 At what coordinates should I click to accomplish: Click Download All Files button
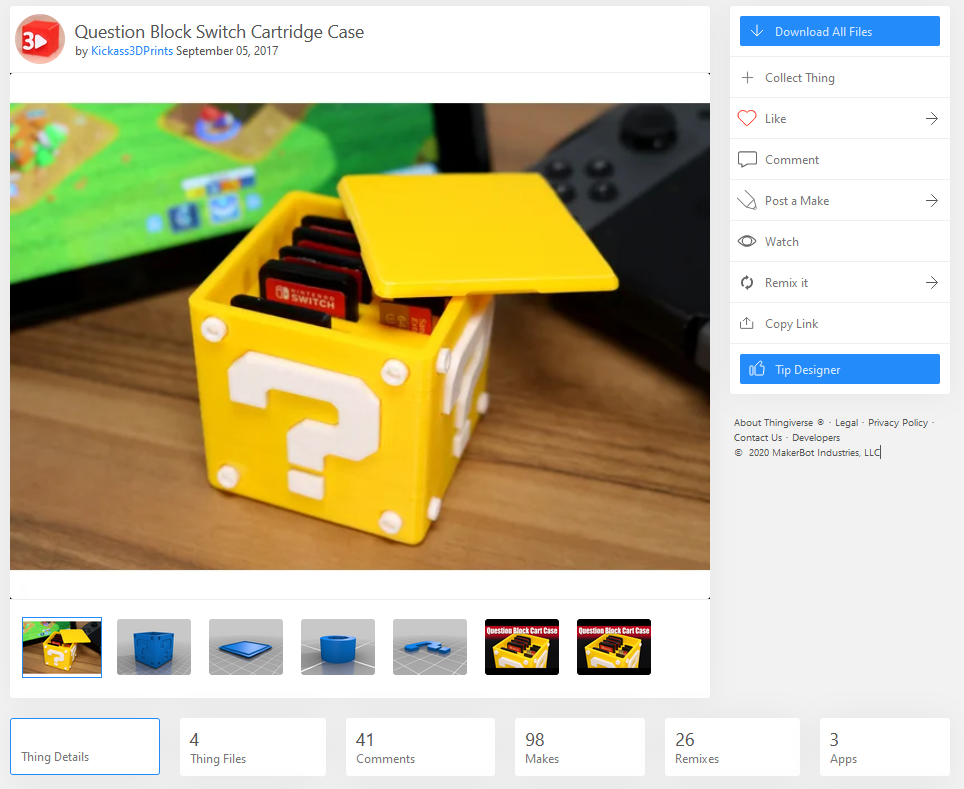click(x=839, y=31)
